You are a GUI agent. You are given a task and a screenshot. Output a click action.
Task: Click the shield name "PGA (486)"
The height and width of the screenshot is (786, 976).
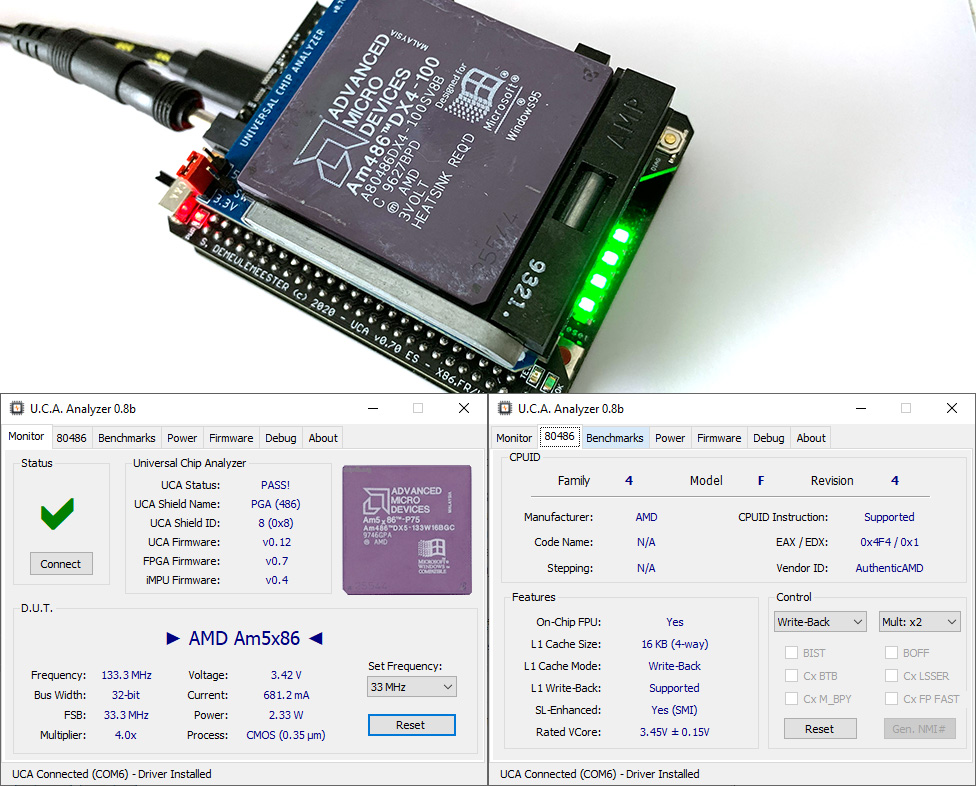click(x=276, y=504)
